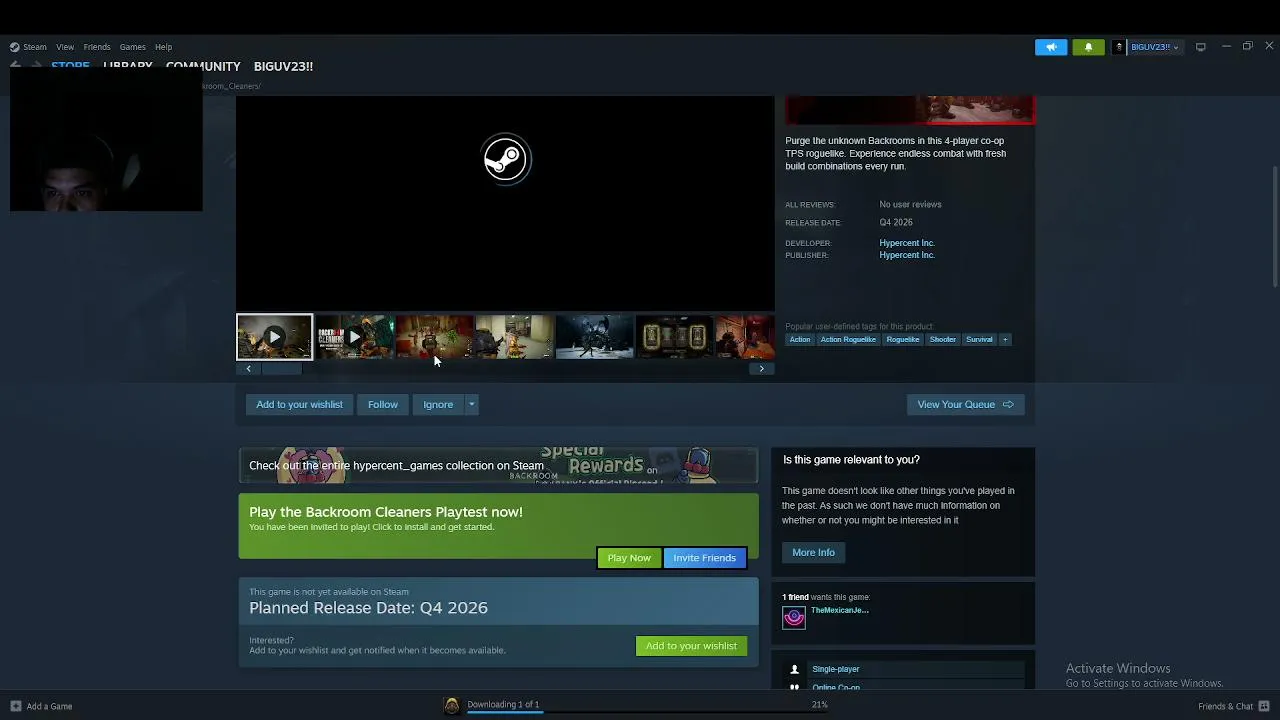The height and width of the screenshot is (720, 1280).
Task: Click the Ignore button
Action: (x=438, y=404)
